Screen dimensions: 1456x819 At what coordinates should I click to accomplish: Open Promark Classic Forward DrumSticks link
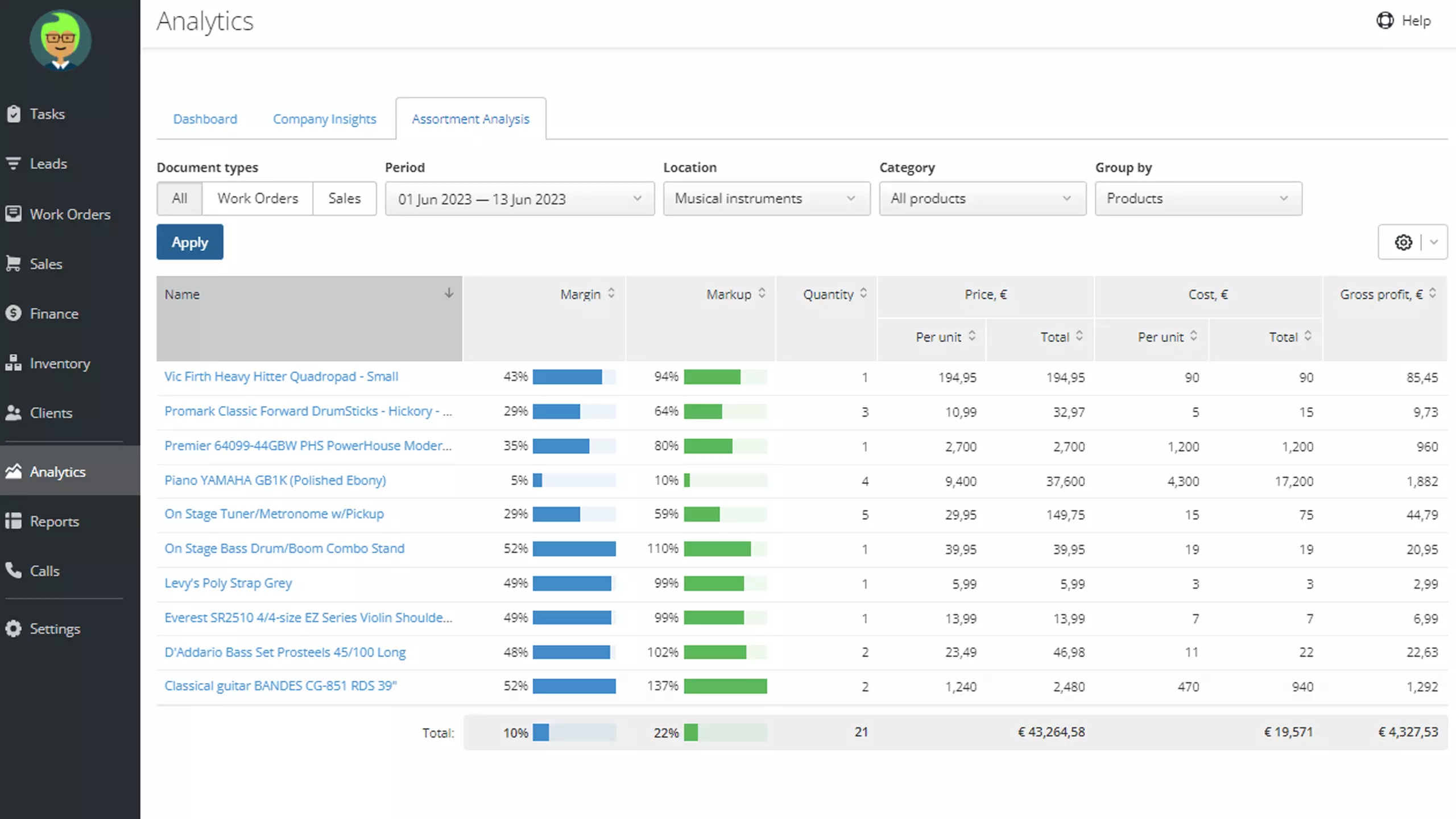[308, 411]
